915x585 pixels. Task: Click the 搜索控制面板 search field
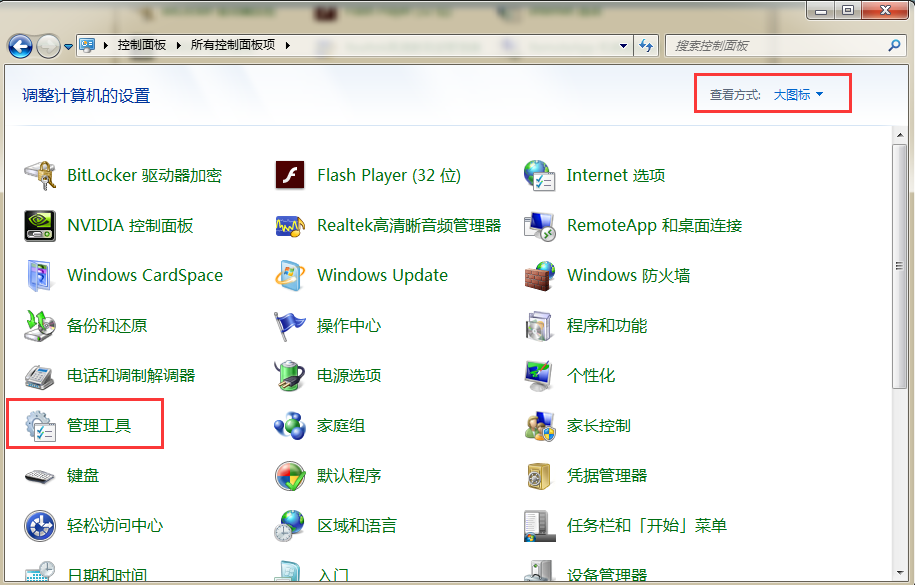tap(778, 46)
